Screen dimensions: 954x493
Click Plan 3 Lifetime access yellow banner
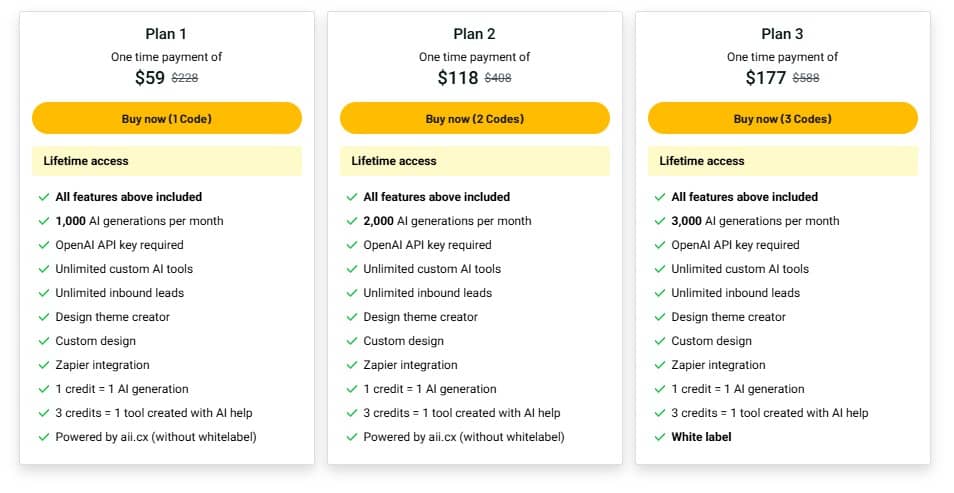point(783,161)
